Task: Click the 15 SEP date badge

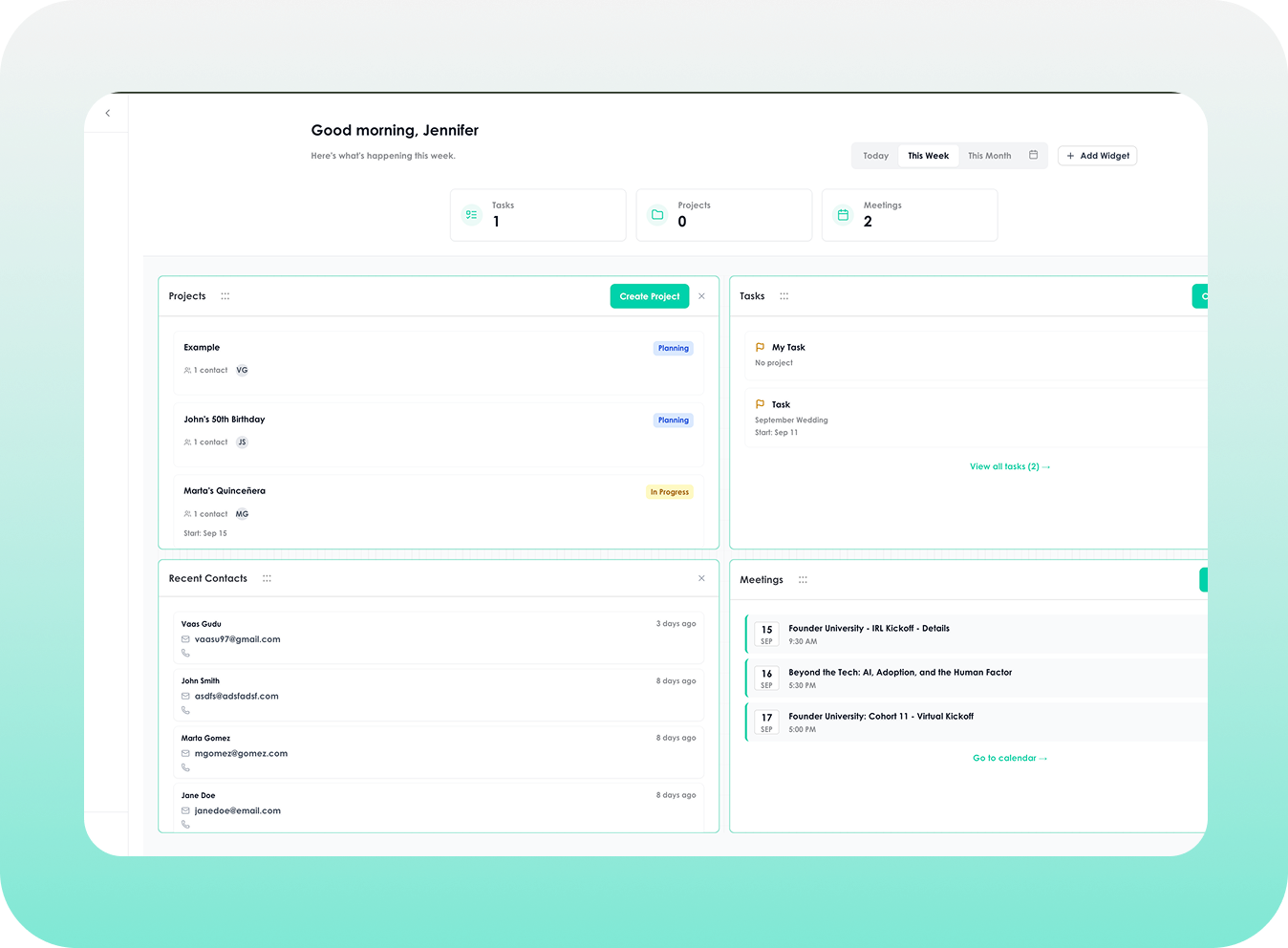Action: (766, 635)
